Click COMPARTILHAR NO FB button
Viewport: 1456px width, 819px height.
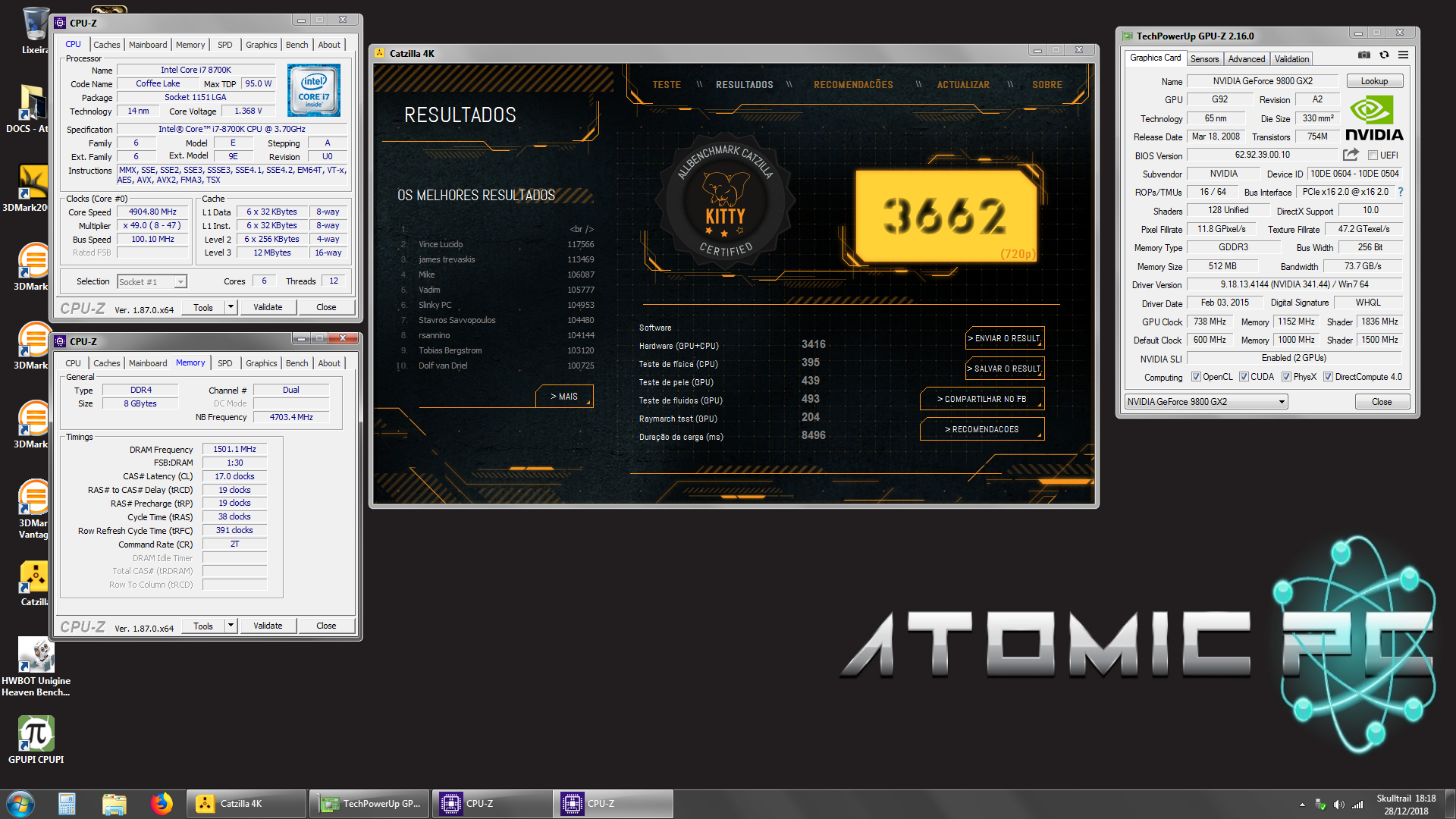(x=982, y=399)
